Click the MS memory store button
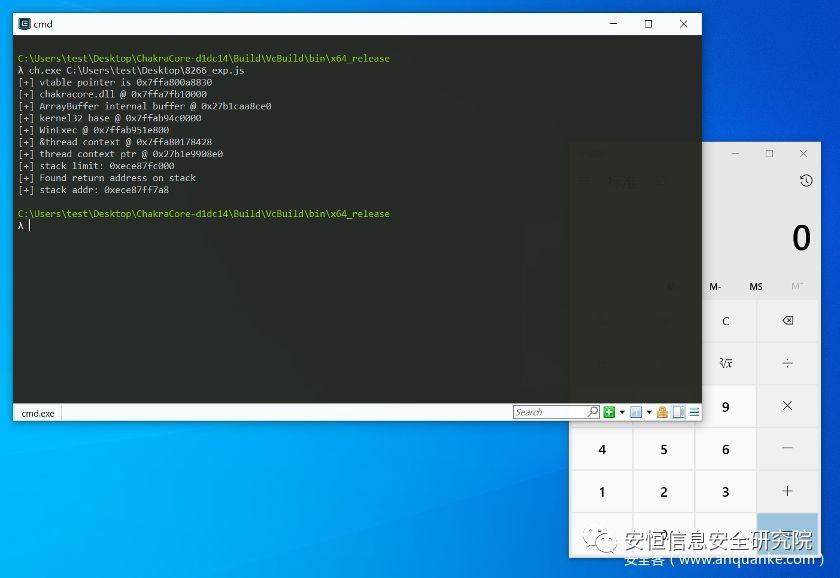Image resolution: width=840 pixels, height=578 pixels. (x=756, y=287)
